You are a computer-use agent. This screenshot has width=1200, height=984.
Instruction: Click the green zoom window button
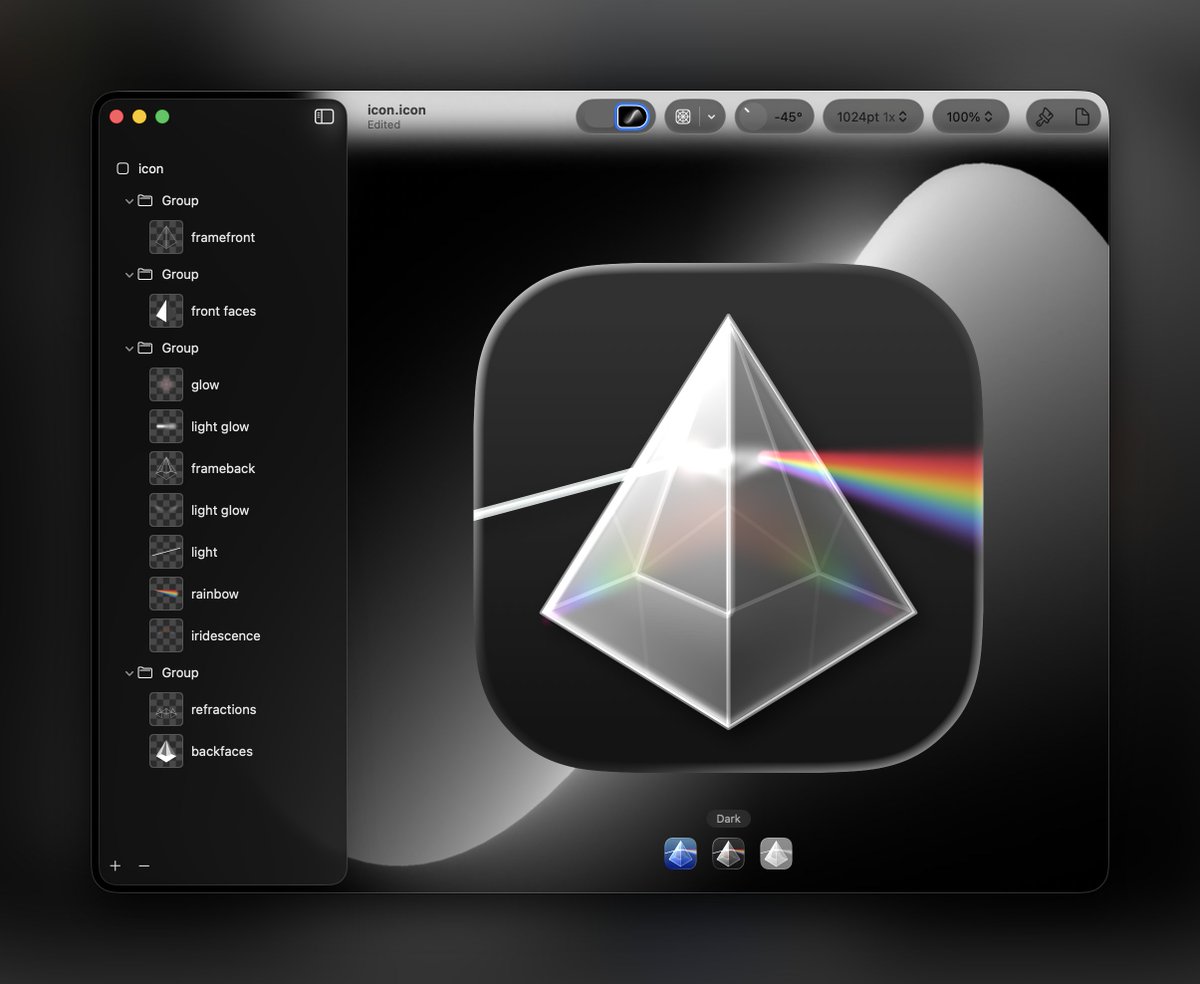pos(162,117)
